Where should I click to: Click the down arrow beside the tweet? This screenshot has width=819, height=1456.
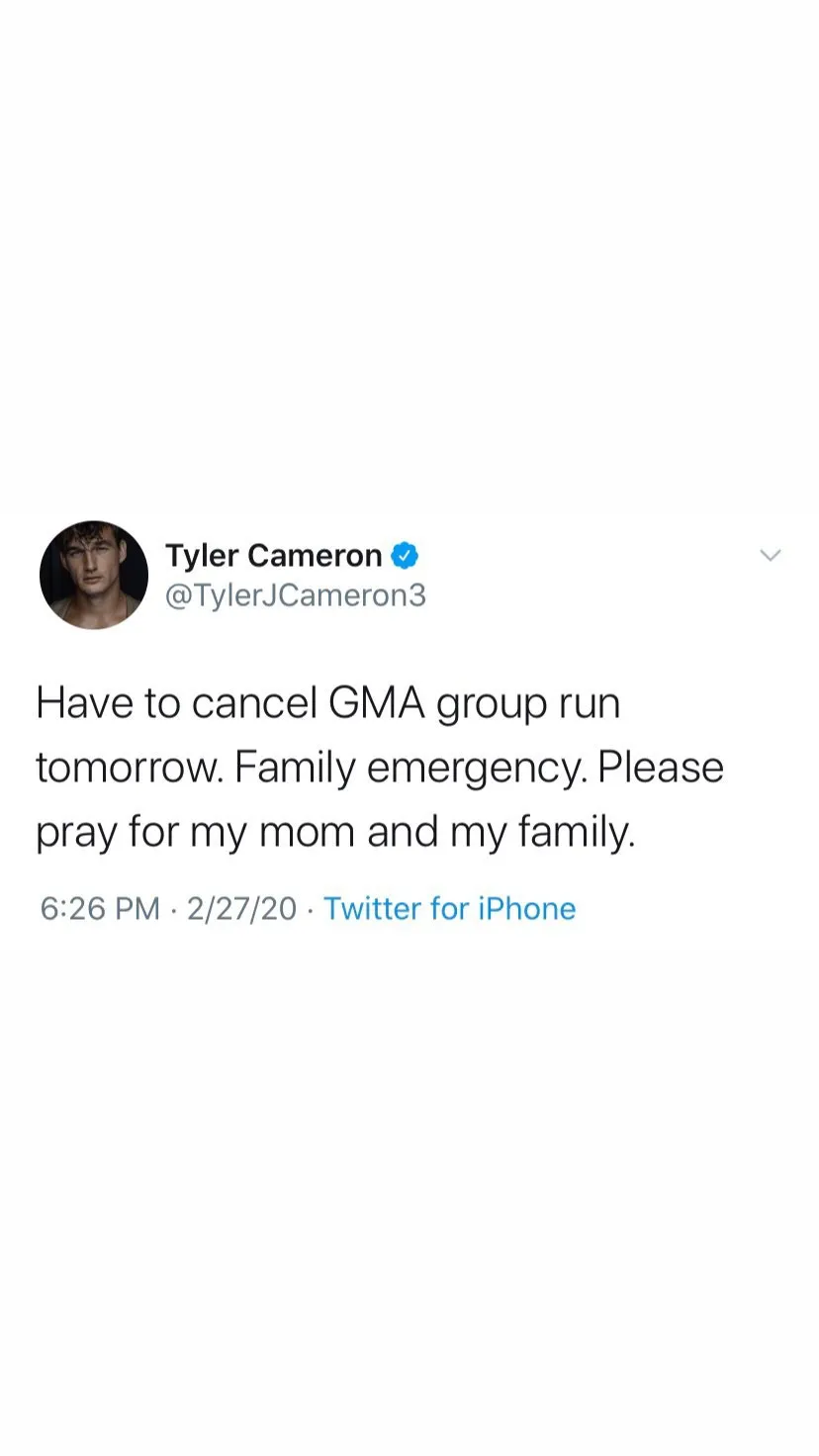771,555
